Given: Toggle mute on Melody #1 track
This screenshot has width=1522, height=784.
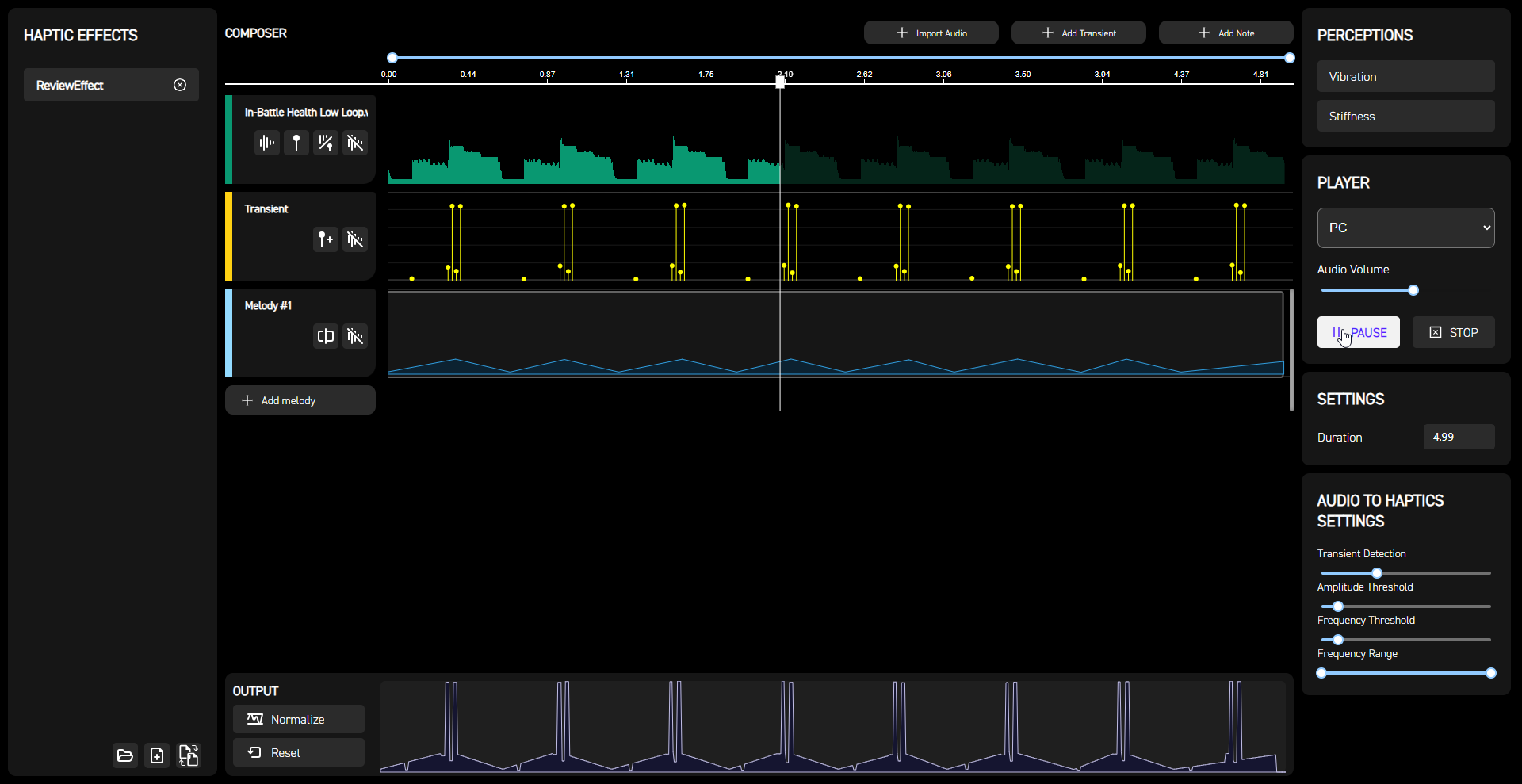Looking at the screenshot, I should coord(354,336).
